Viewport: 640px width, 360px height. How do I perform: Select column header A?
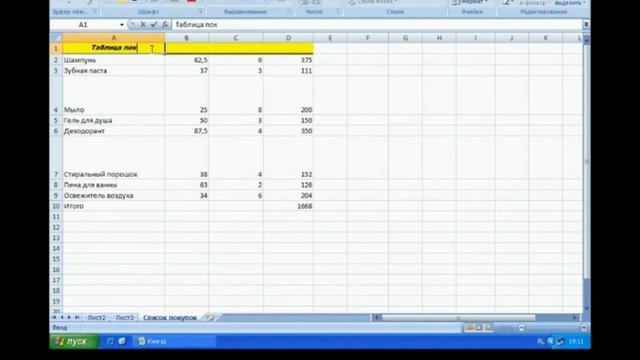point(113,38)
